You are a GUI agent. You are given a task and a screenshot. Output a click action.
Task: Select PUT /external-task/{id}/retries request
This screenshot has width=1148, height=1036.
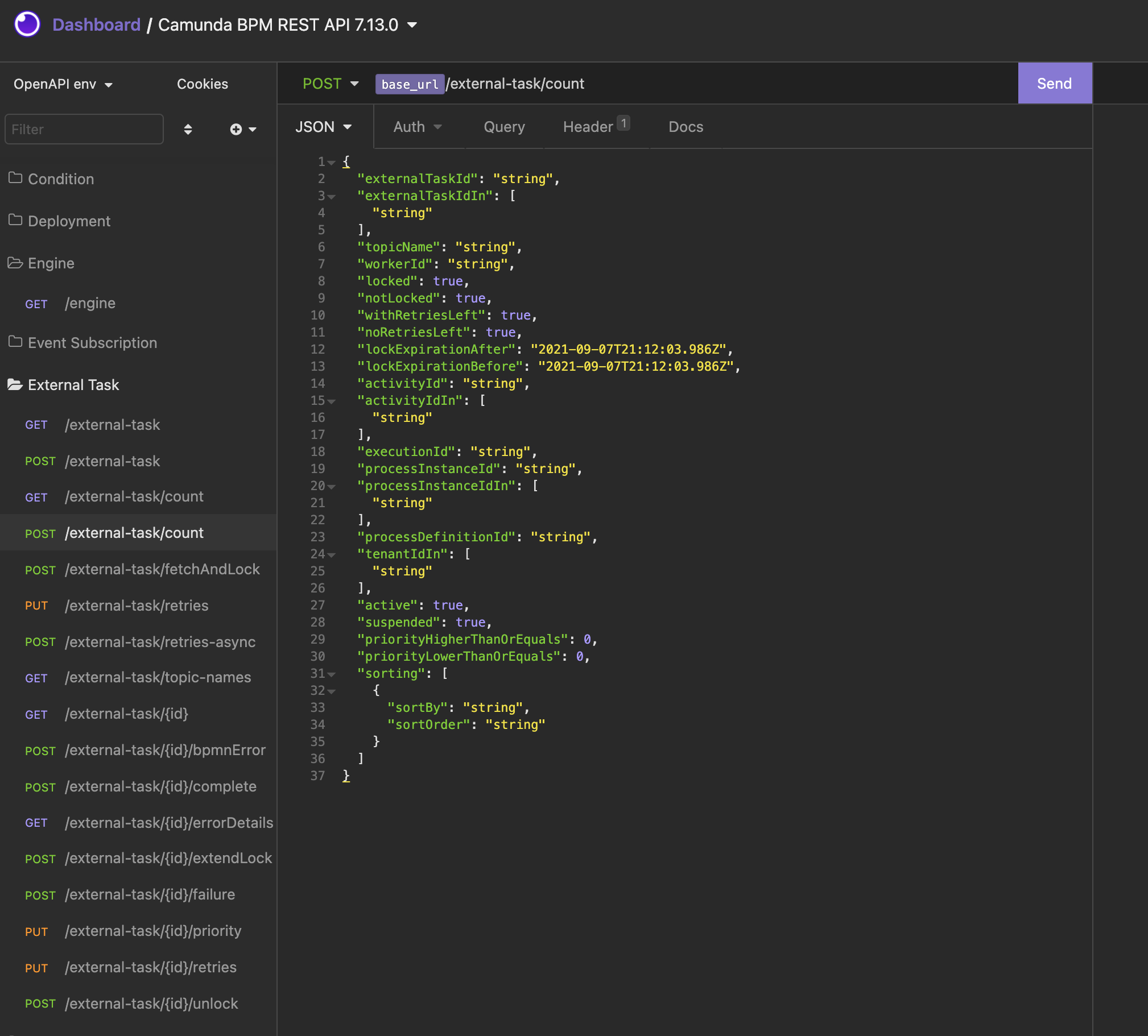(x=138, y=968)
